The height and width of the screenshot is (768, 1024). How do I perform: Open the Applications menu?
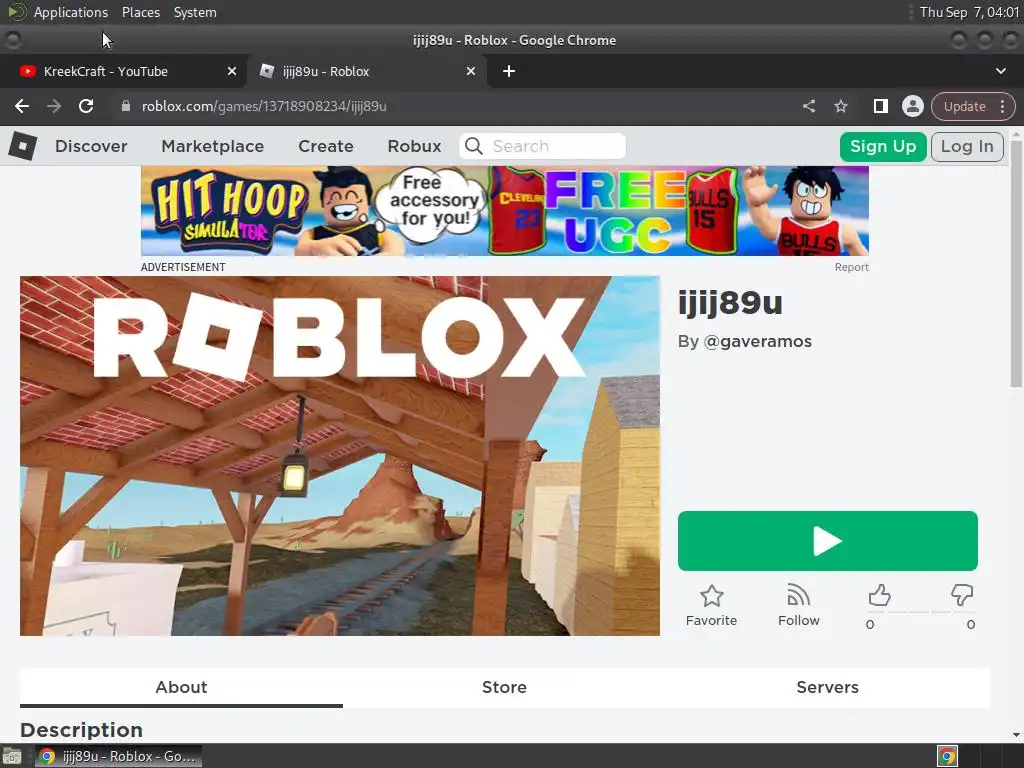tap(71, 12)
